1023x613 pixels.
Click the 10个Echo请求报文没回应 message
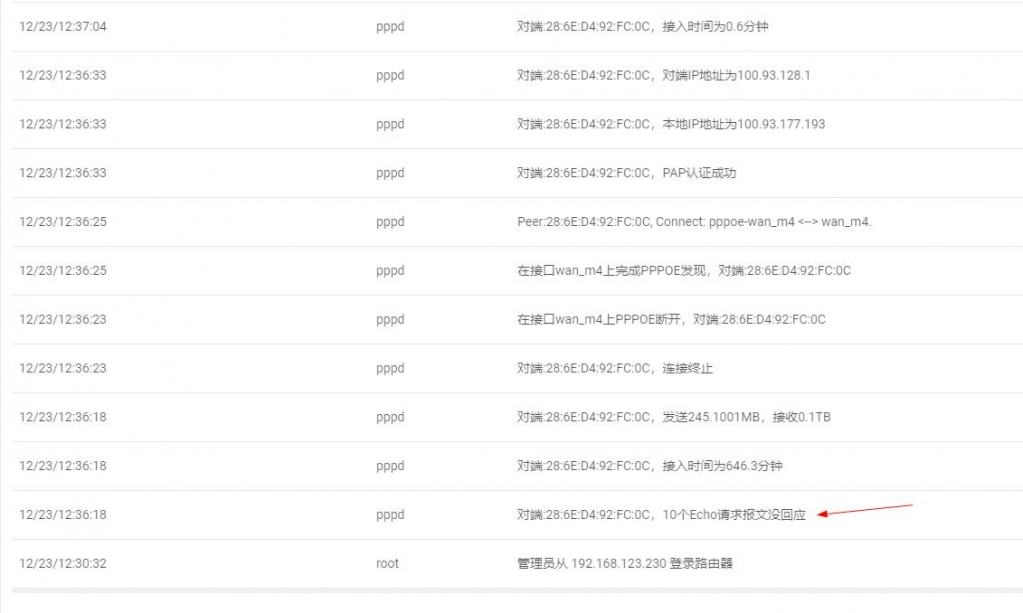pos(660,515)
